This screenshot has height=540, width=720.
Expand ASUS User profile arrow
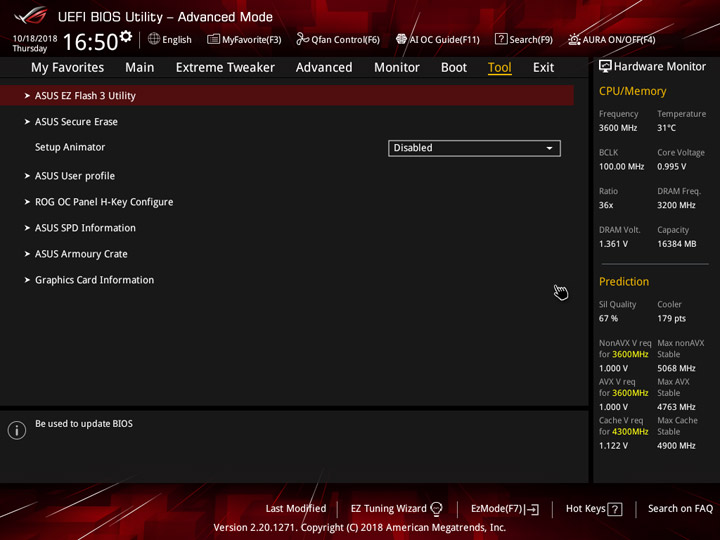point(27,176)
